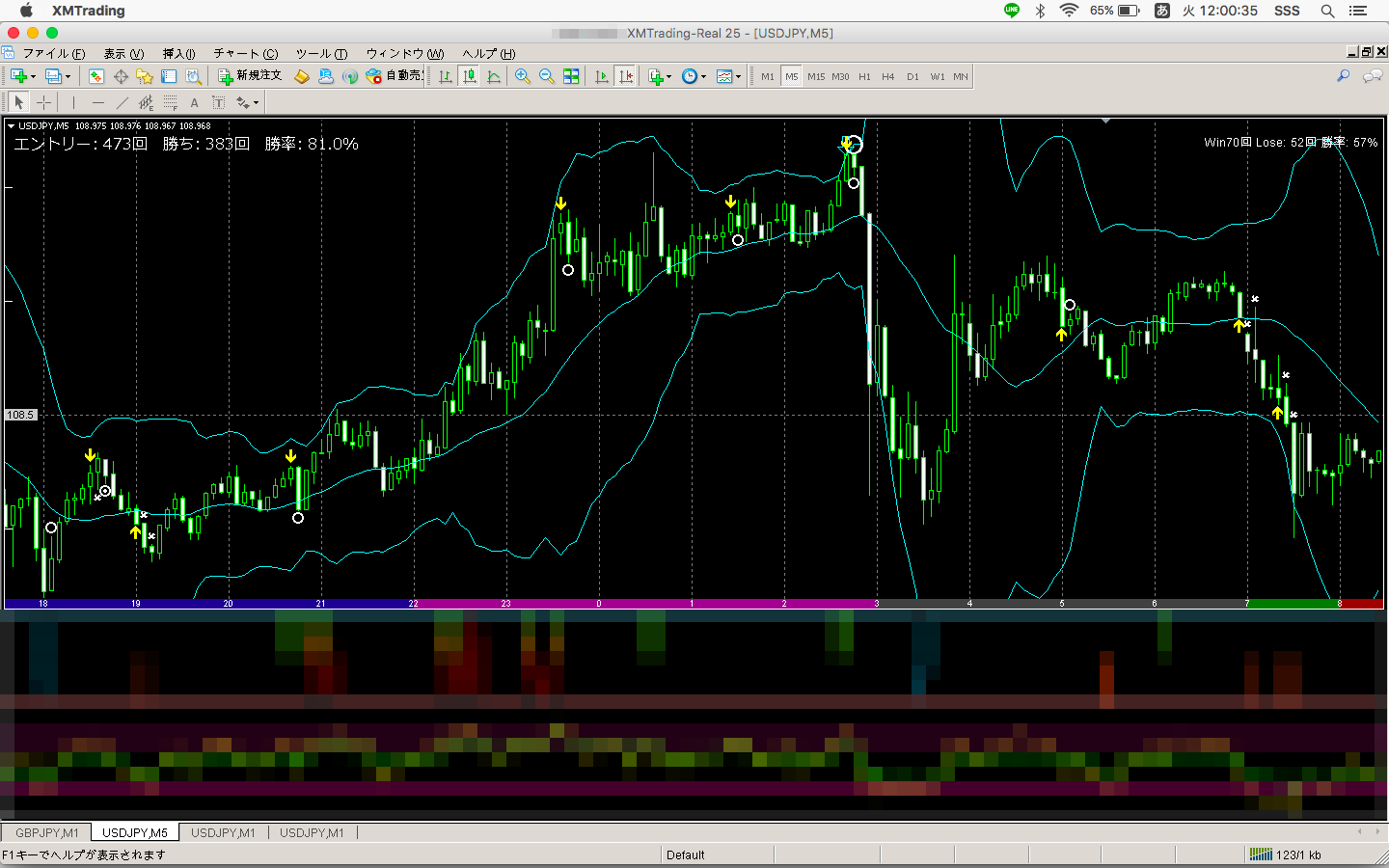Screen dimensions: 1389x868
Task: Expand the periods dropdown arrow
Action: (704, 77)
